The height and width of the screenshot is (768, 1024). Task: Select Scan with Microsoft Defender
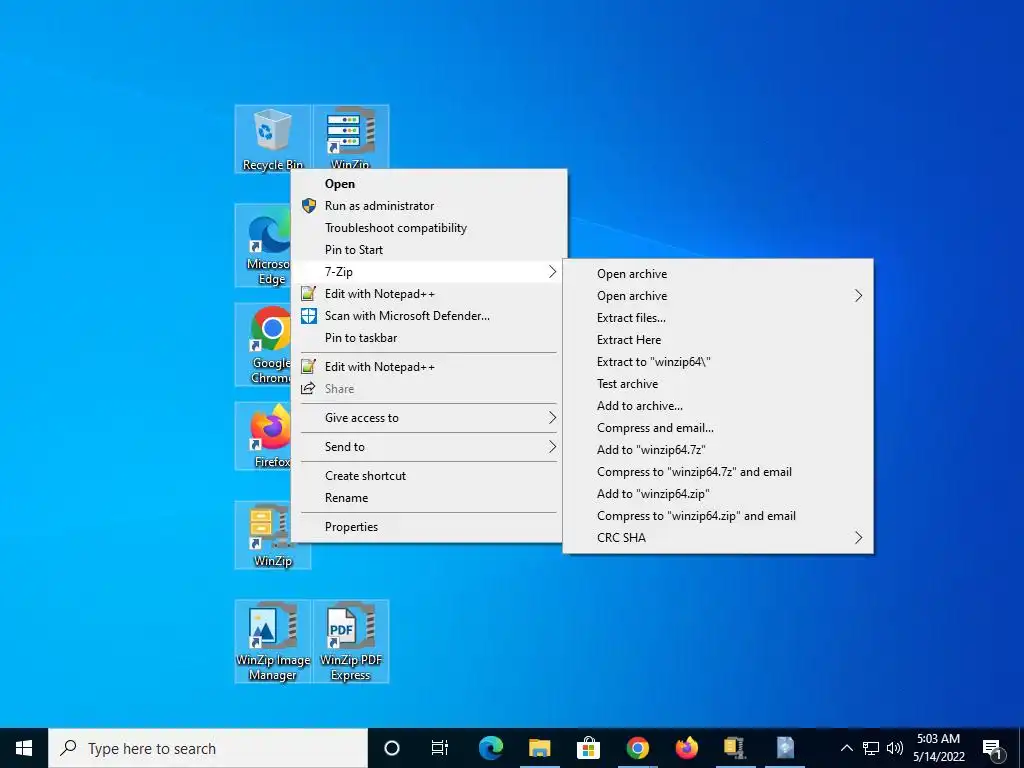(428, 315)
